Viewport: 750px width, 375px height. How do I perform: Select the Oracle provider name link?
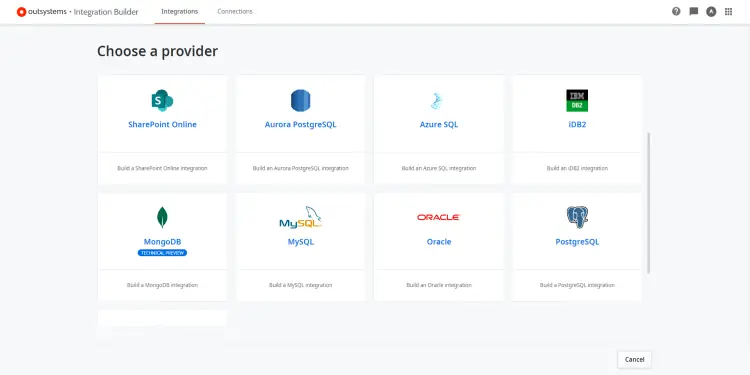pos(439,242)
